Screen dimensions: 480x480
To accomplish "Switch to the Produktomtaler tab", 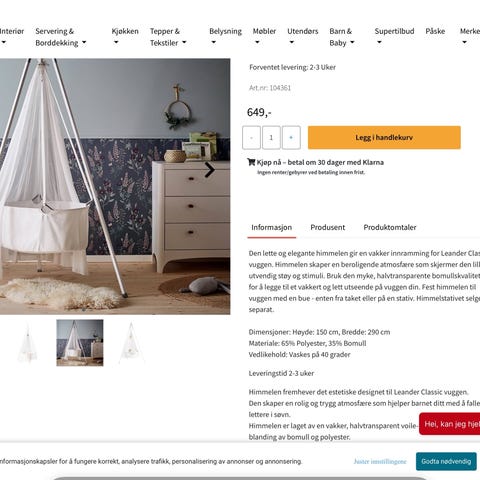I will (x=390, y=227).
